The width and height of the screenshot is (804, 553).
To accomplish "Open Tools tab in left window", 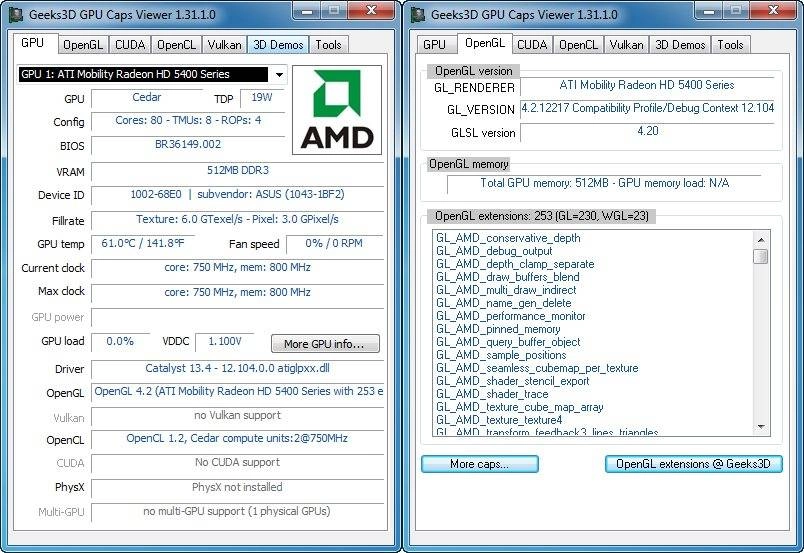I will [x=328, y=45].
